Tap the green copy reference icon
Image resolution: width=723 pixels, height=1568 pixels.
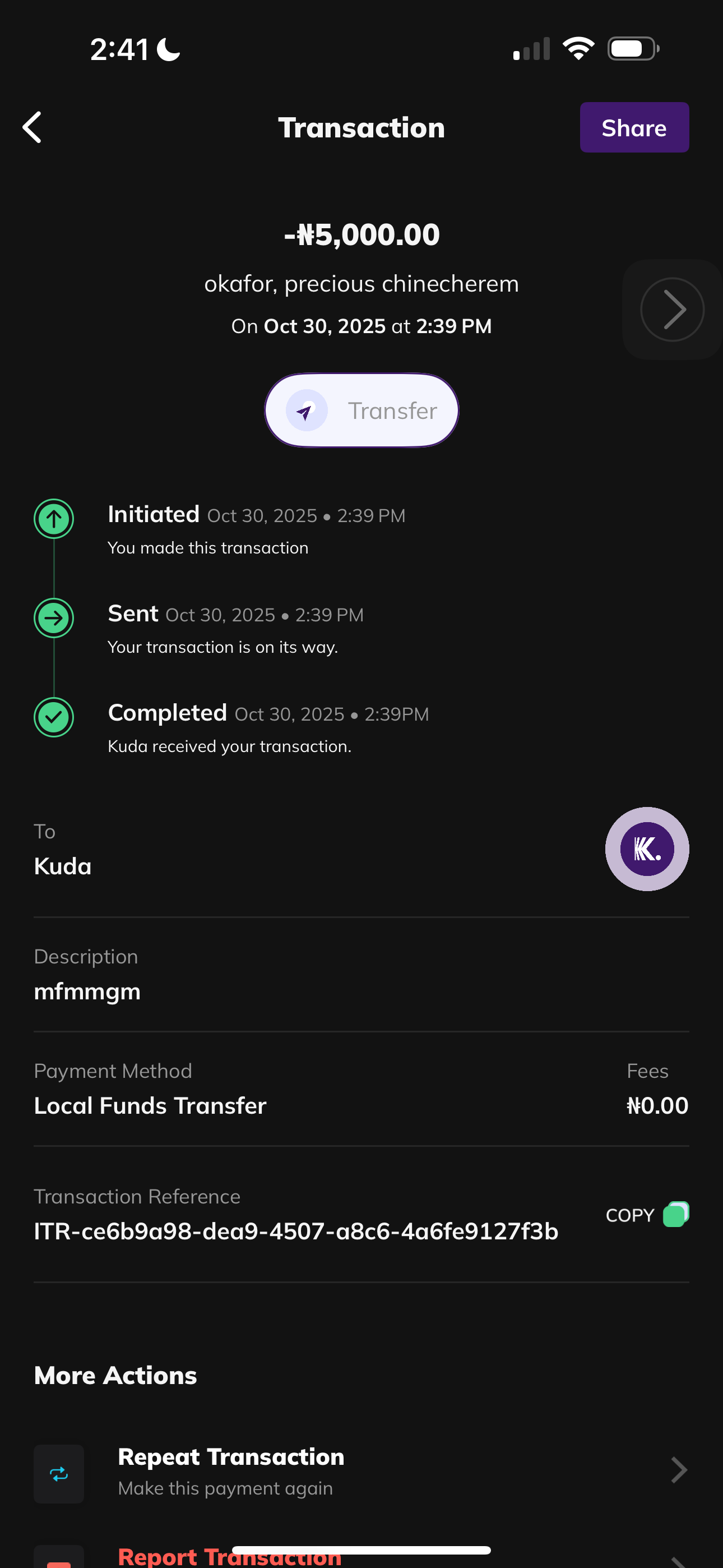tap(675, 1214)
